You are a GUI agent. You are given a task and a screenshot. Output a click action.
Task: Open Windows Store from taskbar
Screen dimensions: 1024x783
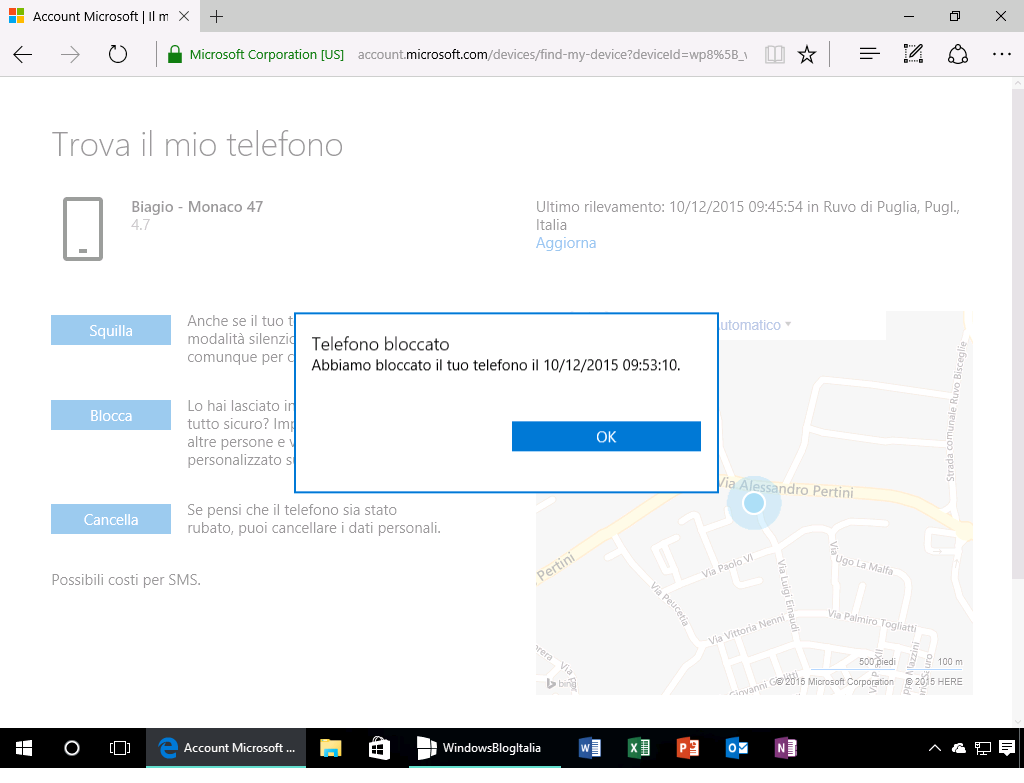pos(379,748)
